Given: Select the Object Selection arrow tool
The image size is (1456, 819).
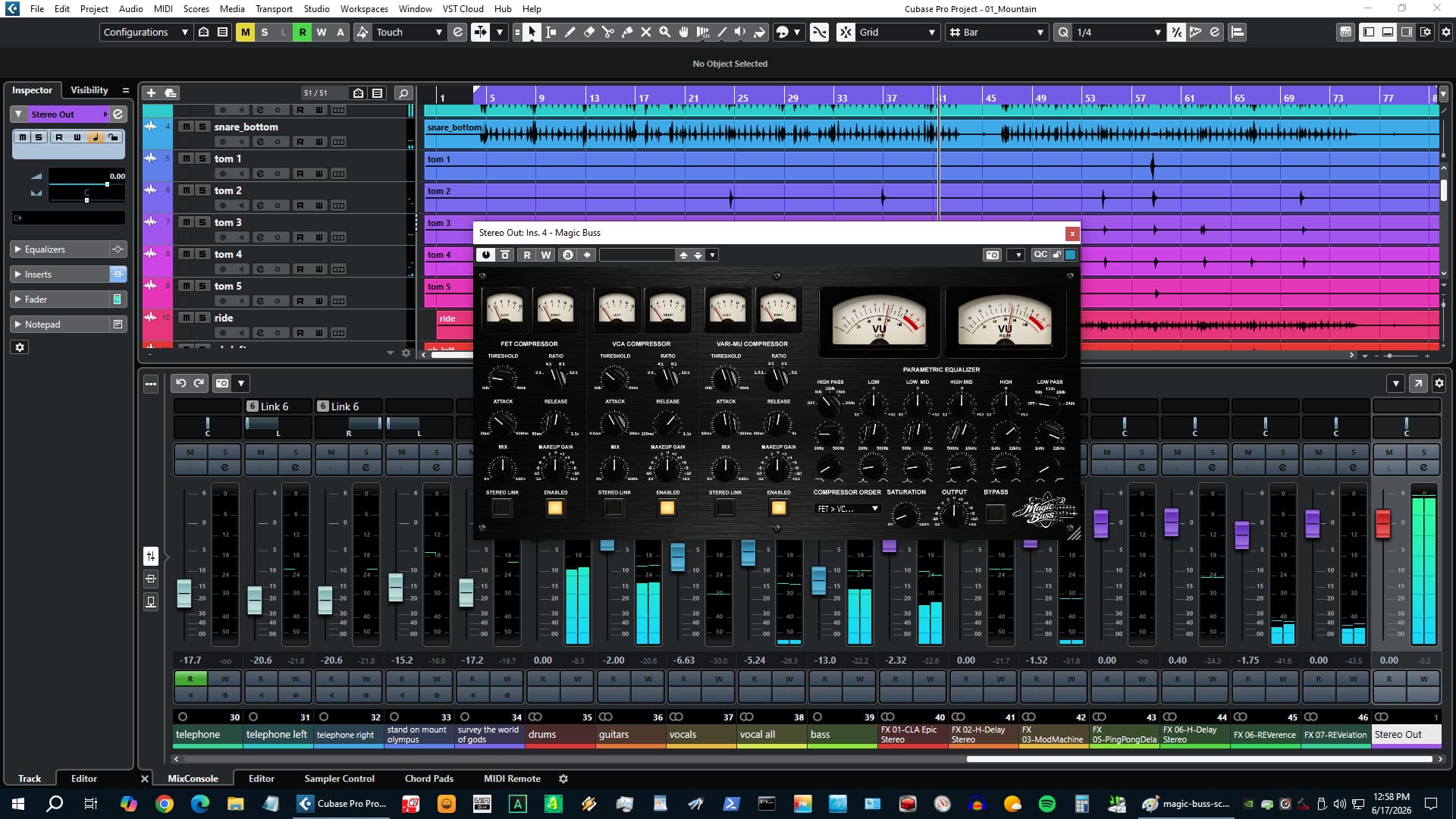Looking at the screenshot, I should 532,32.
